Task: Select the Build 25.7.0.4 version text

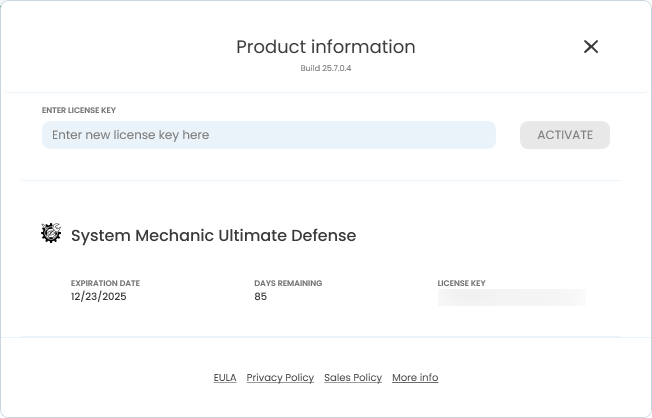Action: click(325, 68)
